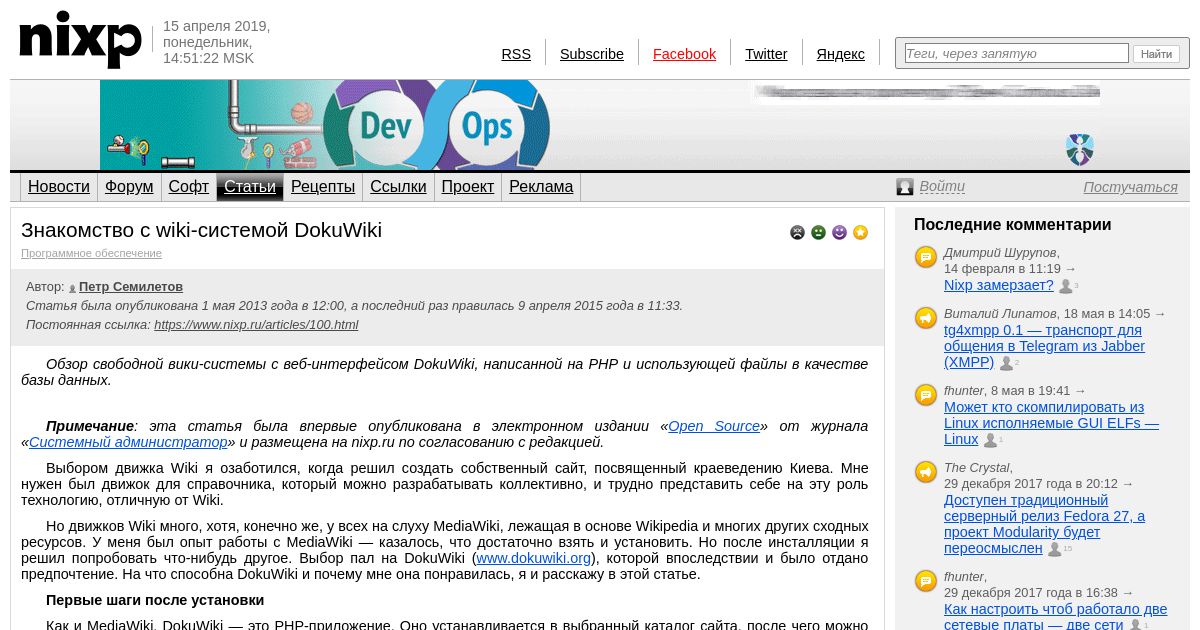Click the heading 'Первые шаги после установки'
The height and width of the screenshot is (630, 1200).
(x=155, y=600)
